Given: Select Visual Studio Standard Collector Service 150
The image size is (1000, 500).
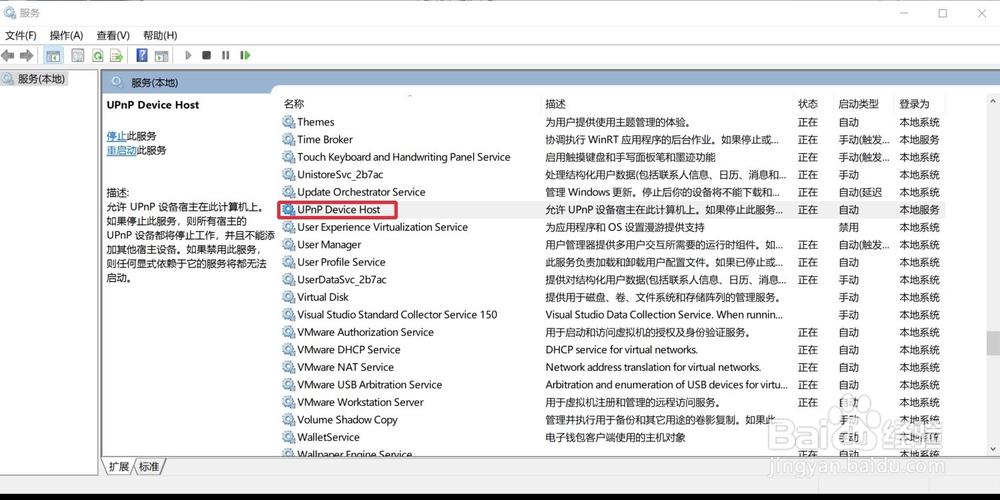Looking at the screenshot, I should tap(397, 314).
